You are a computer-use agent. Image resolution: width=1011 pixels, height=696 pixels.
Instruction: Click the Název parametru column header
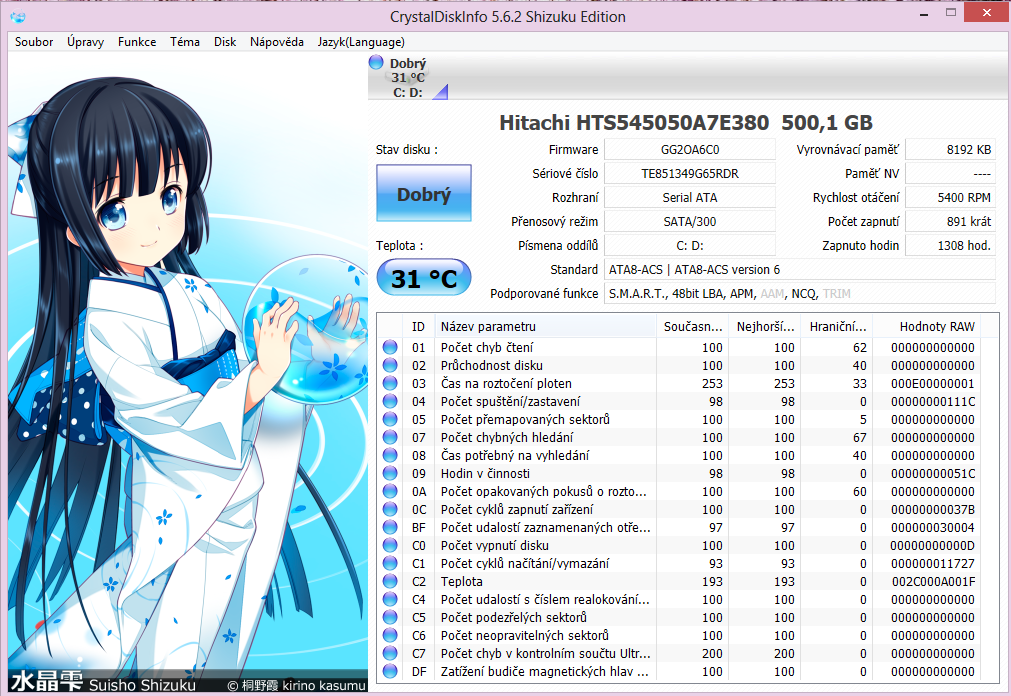546,326
